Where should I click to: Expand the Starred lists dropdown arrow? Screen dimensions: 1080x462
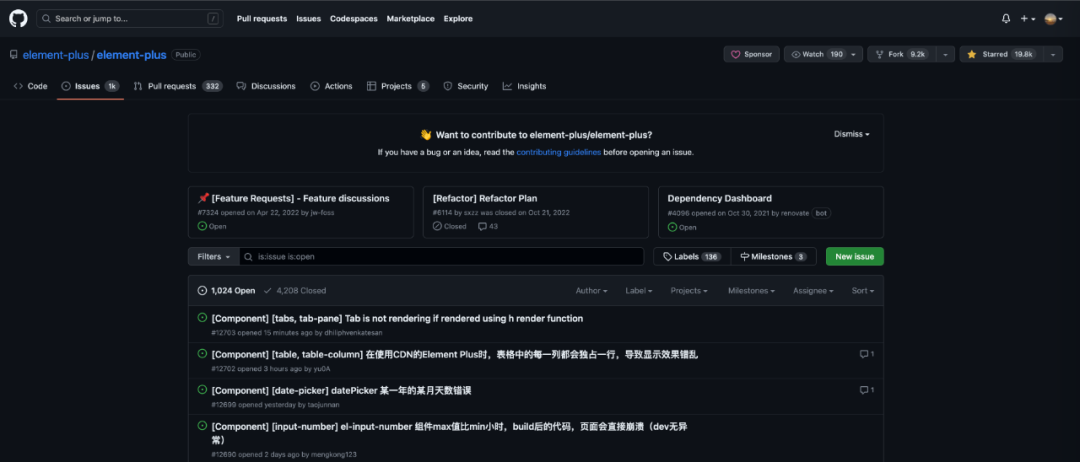1052,54
